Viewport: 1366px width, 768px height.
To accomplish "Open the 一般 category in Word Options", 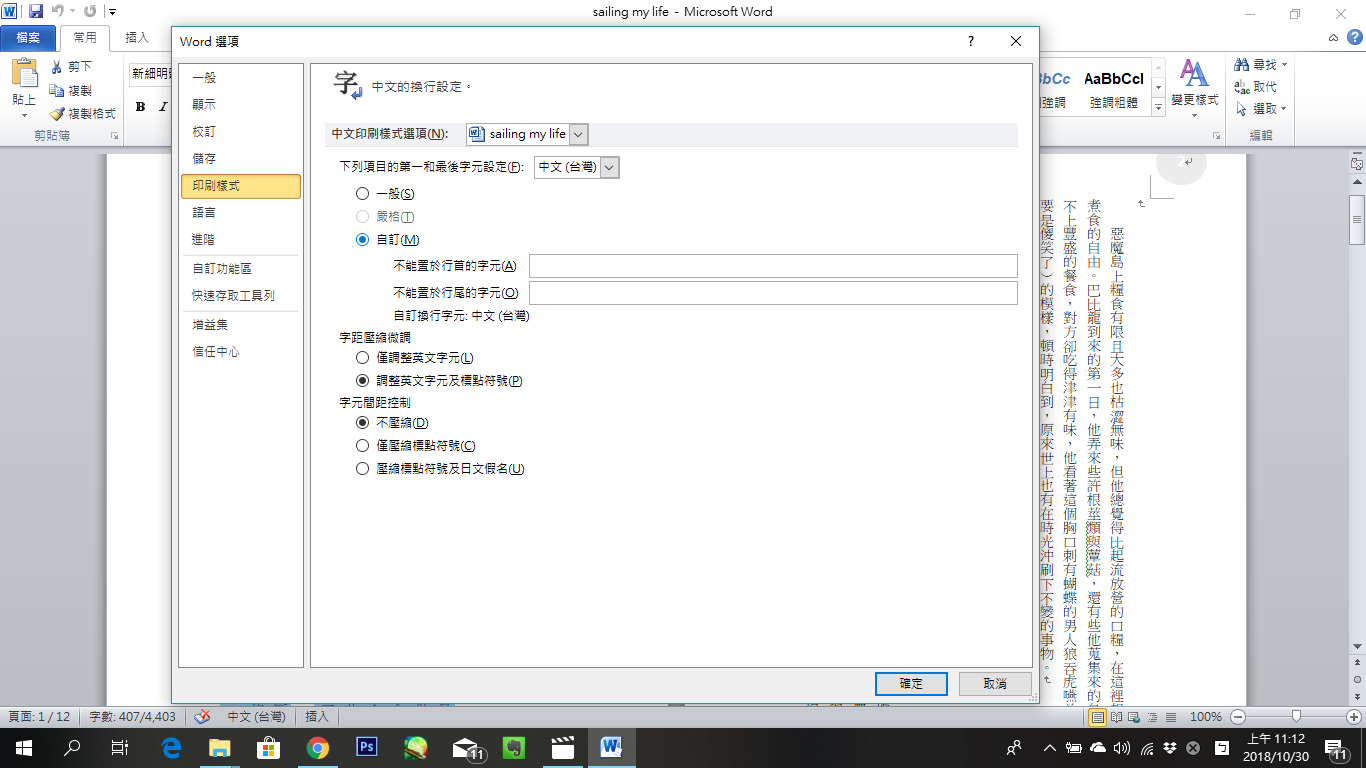I will [241, 78].
